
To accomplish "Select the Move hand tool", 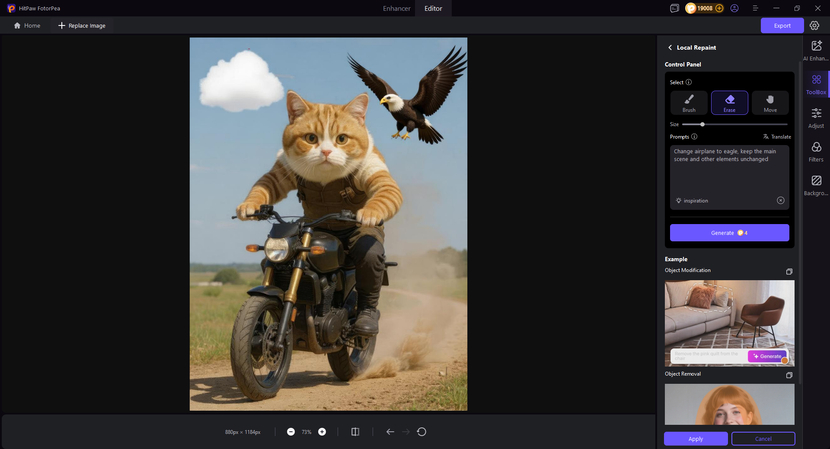I will (x=770, y=103).
